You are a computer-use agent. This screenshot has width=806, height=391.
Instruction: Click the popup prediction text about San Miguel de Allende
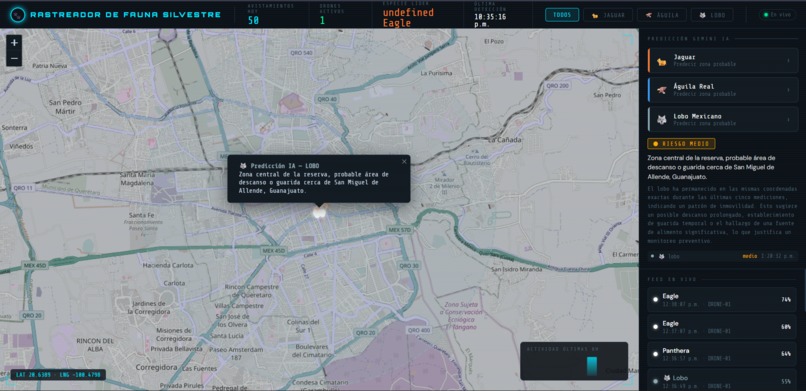click(314, 182)
